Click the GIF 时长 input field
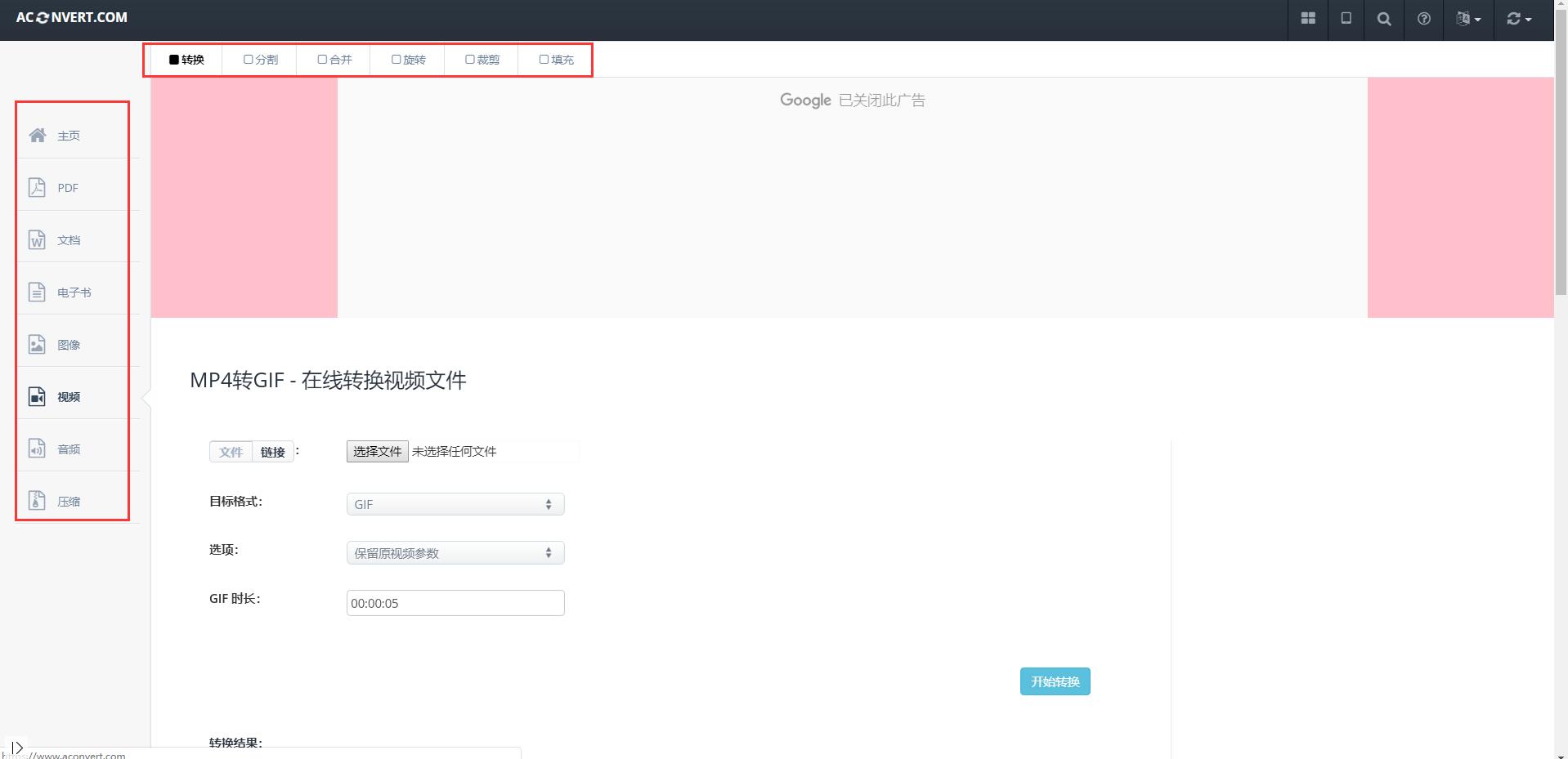The height and width of the screenshot is (759, 1568). 455,603
